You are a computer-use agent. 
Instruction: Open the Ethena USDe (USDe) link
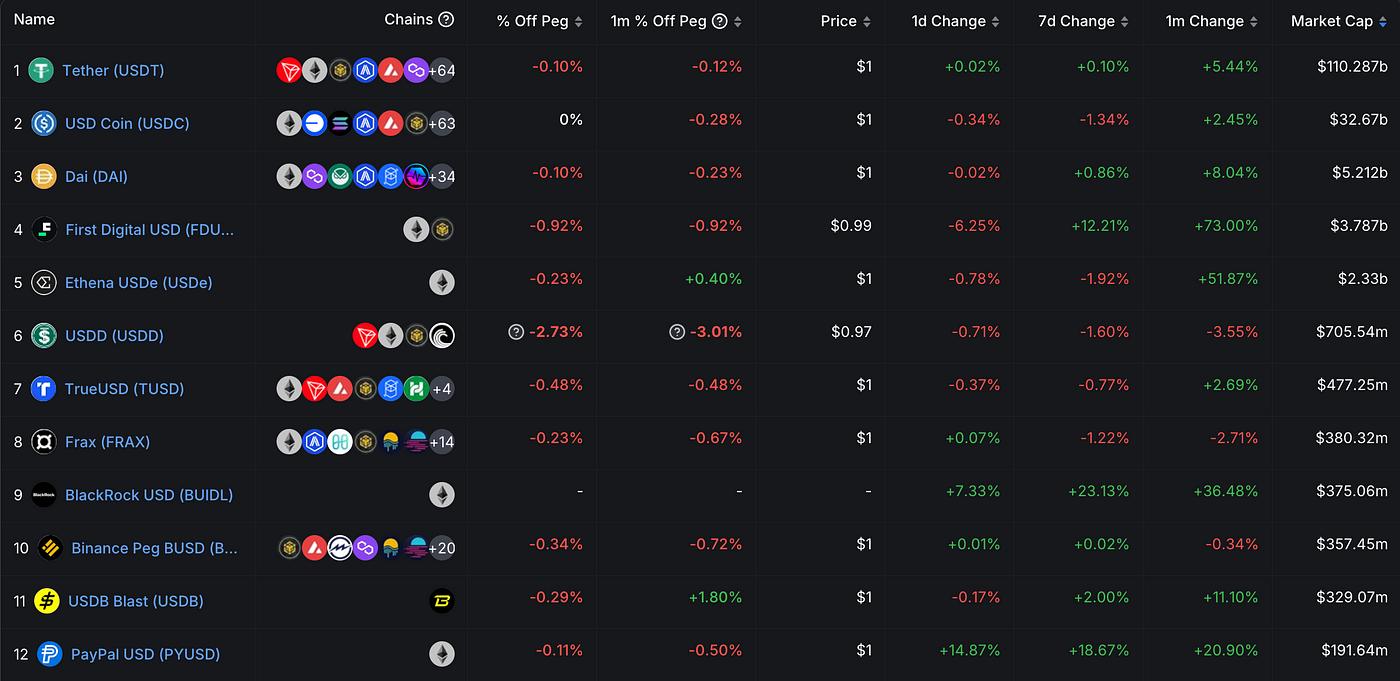click(x=138, y=282)
